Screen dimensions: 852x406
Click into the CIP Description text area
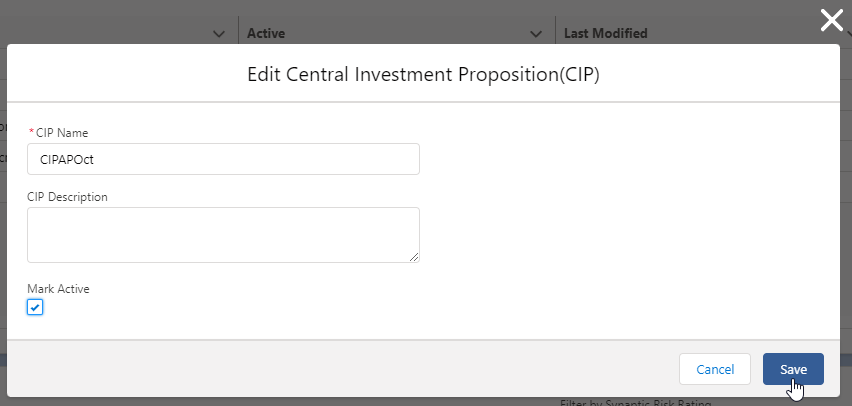[223, 235]
